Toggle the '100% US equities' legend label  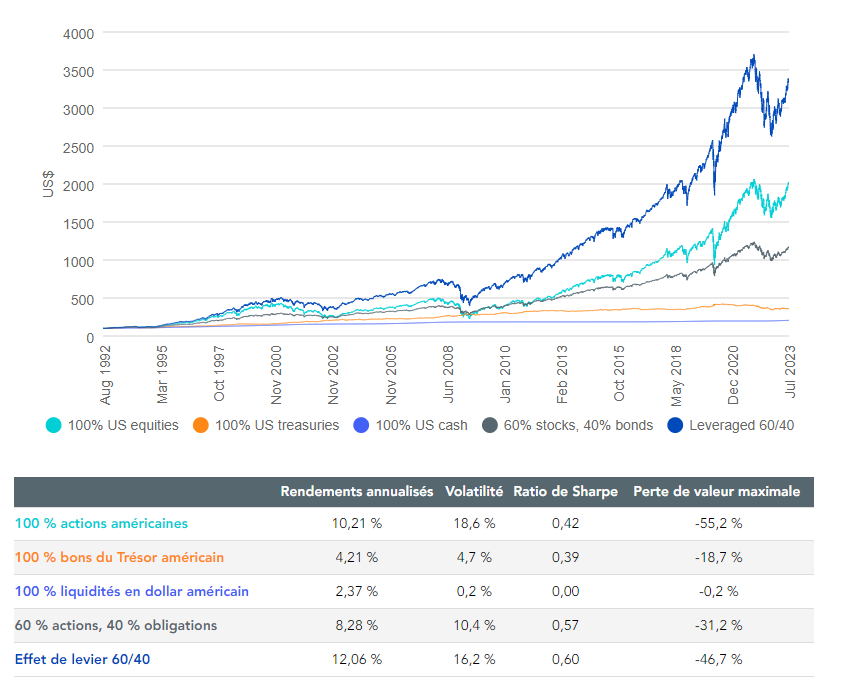[x=123, y=425]
